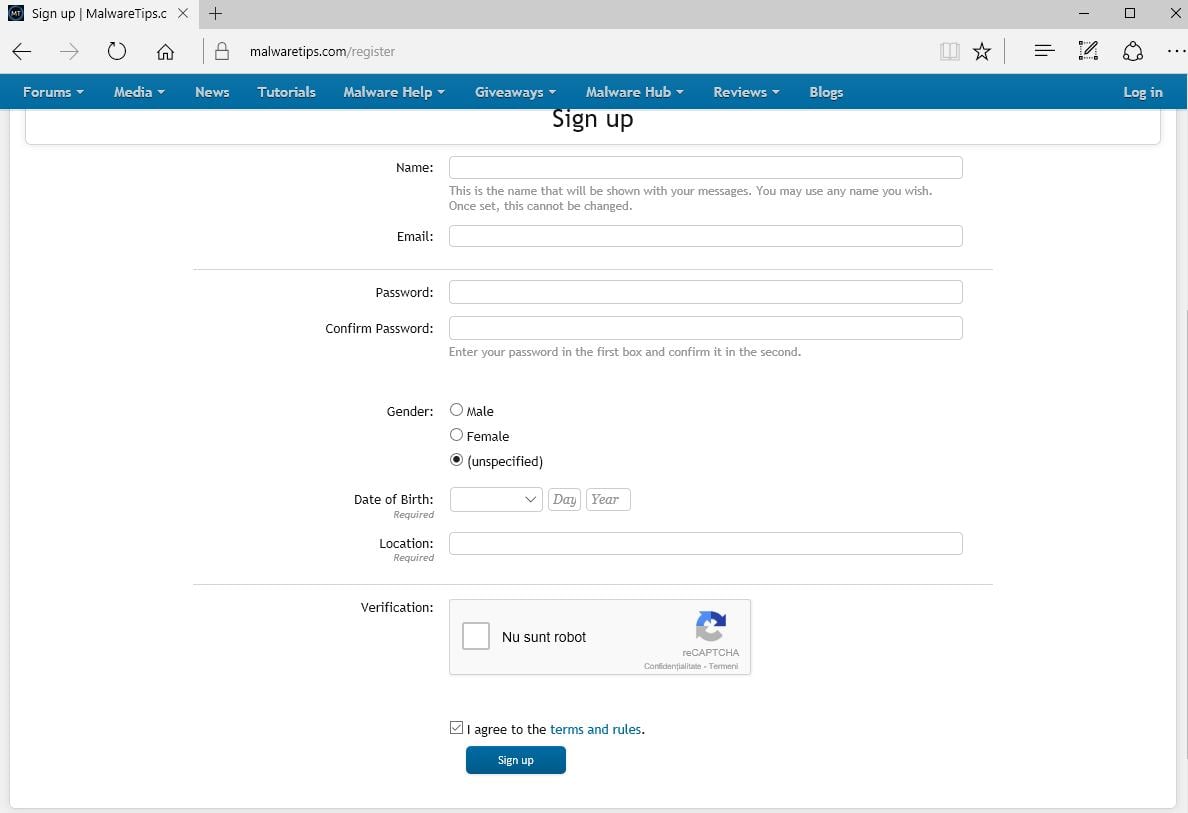This screenshot has width=1188, height=813.
Task: Open the Hub lines icon
Action: [x=1044, y=51]
